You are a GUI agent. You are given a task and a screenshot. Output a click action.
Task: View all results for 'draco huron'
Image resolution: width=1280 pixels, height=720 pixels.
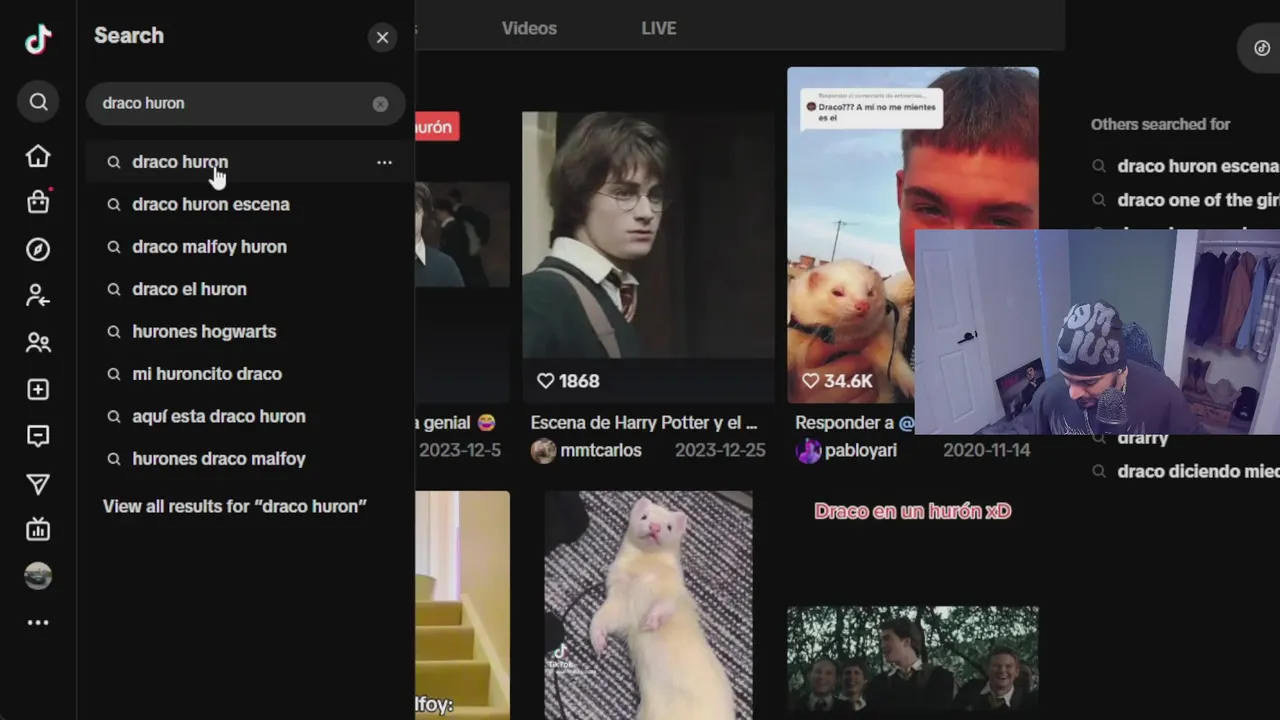click(235, 506)
